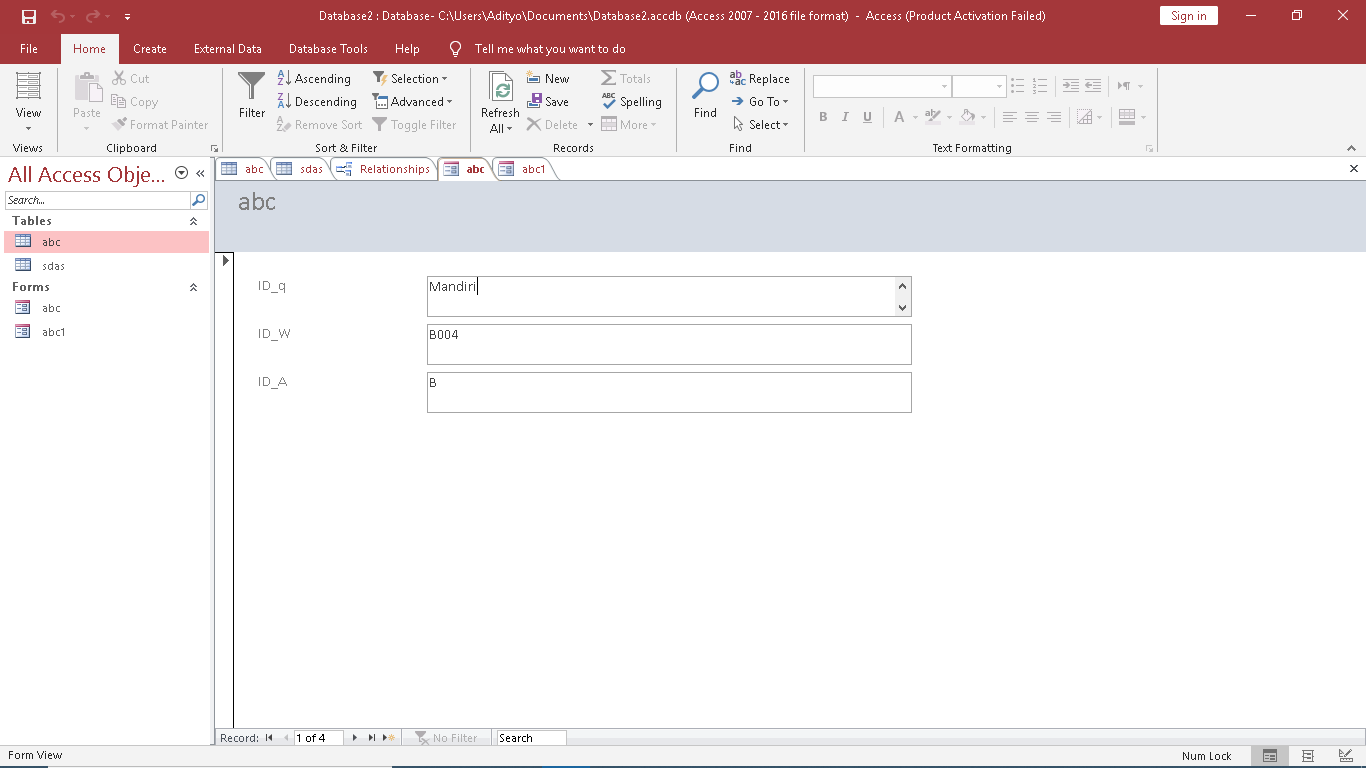Go to next record in navigator
The image size is (1366, 768).
click(x=355, y=738)
